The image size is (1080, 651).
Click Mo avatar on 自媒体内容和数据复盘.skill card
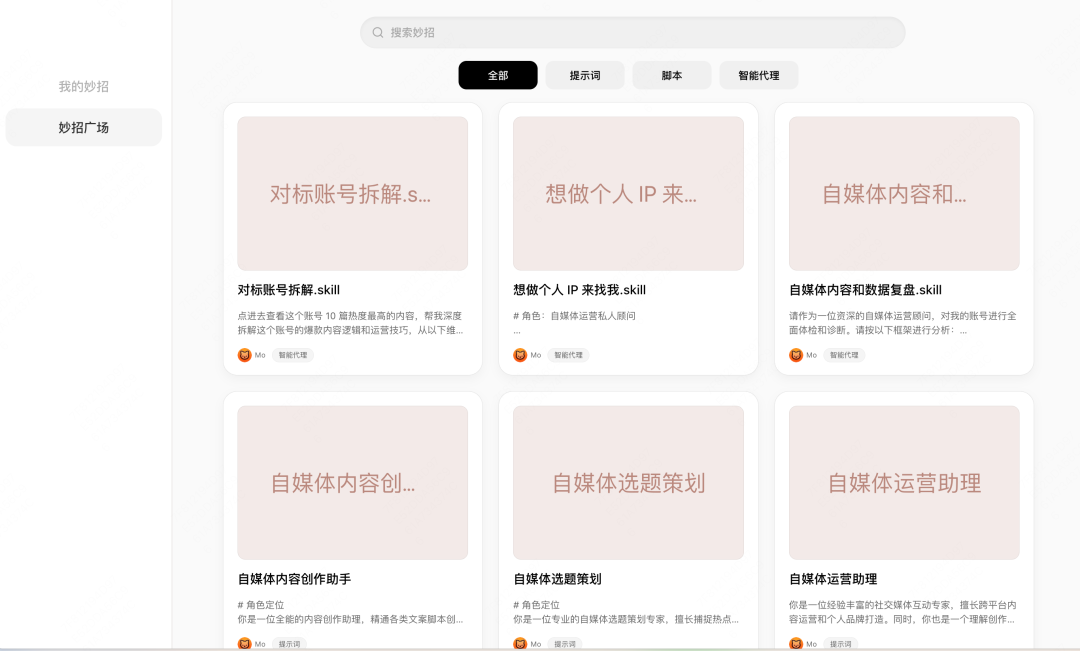coord(796,355)
